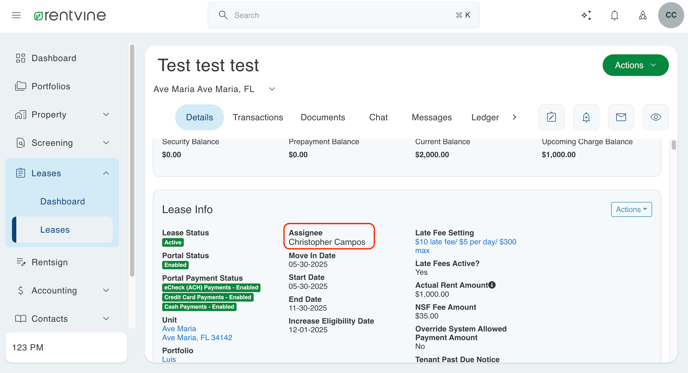This screenshot has width=688, height=373.
Task: Open the green Actions dropdown
Action: point(635,65)
